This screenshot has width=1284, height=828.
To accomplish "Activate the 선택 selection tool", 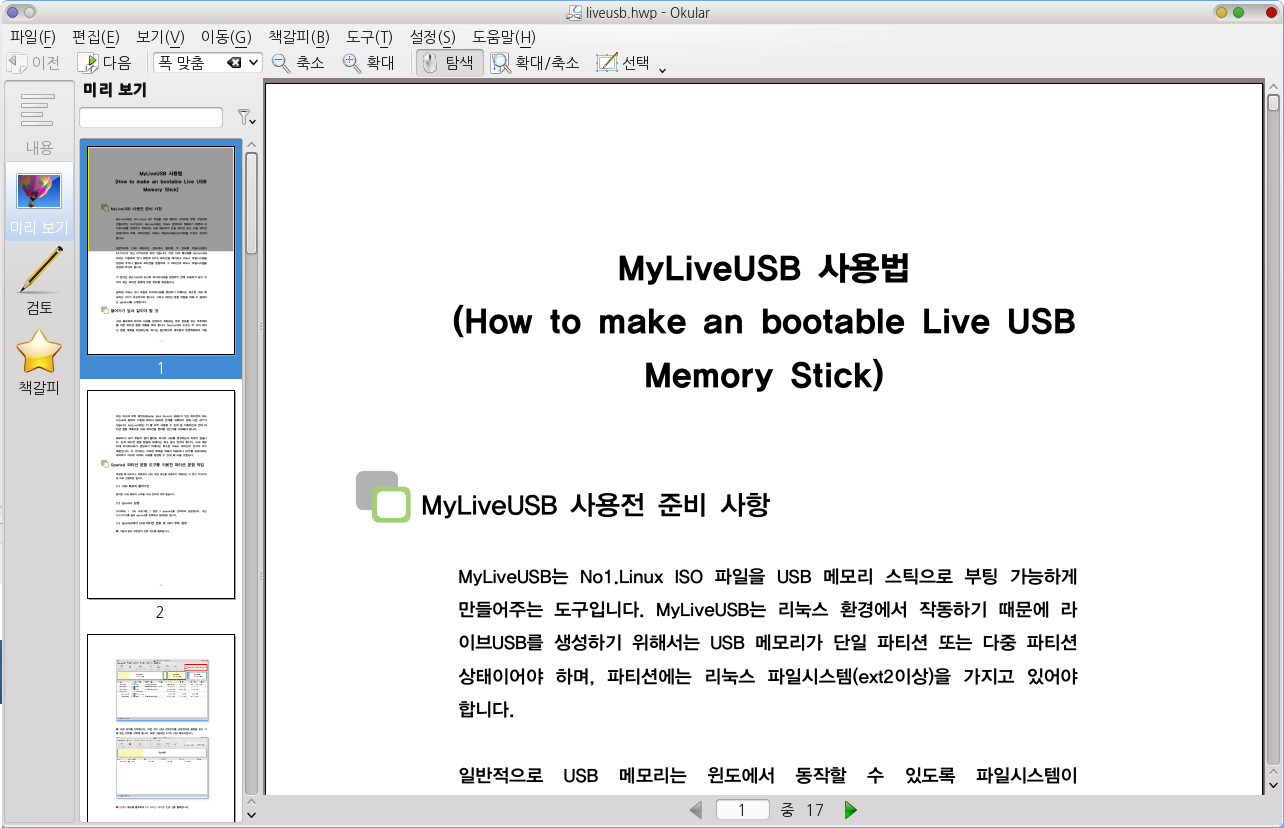I will click(x=623, y=62).
